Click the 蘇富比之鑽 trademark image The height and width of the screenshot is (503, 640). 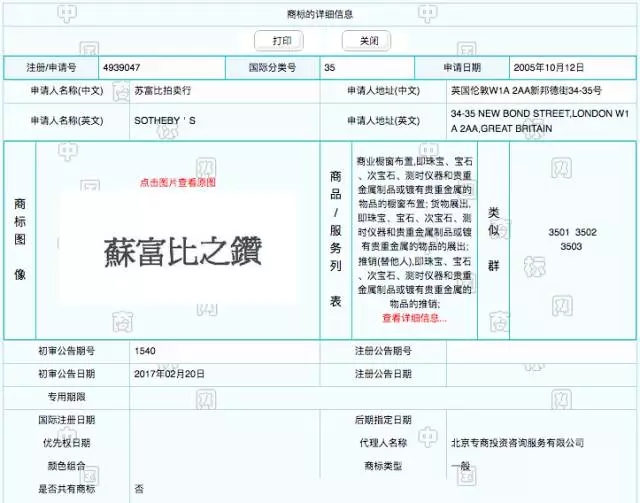tap(178, 249)
